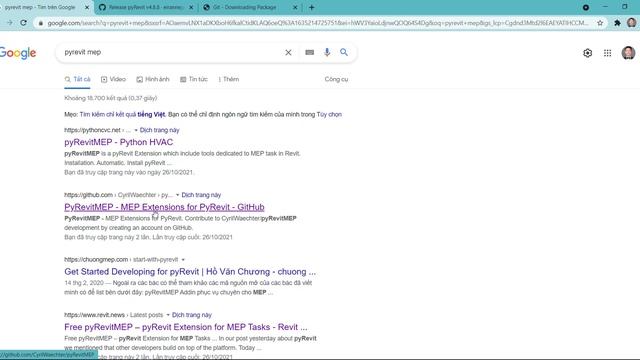Open Google account avatar on the page

(x=628, y=53)
